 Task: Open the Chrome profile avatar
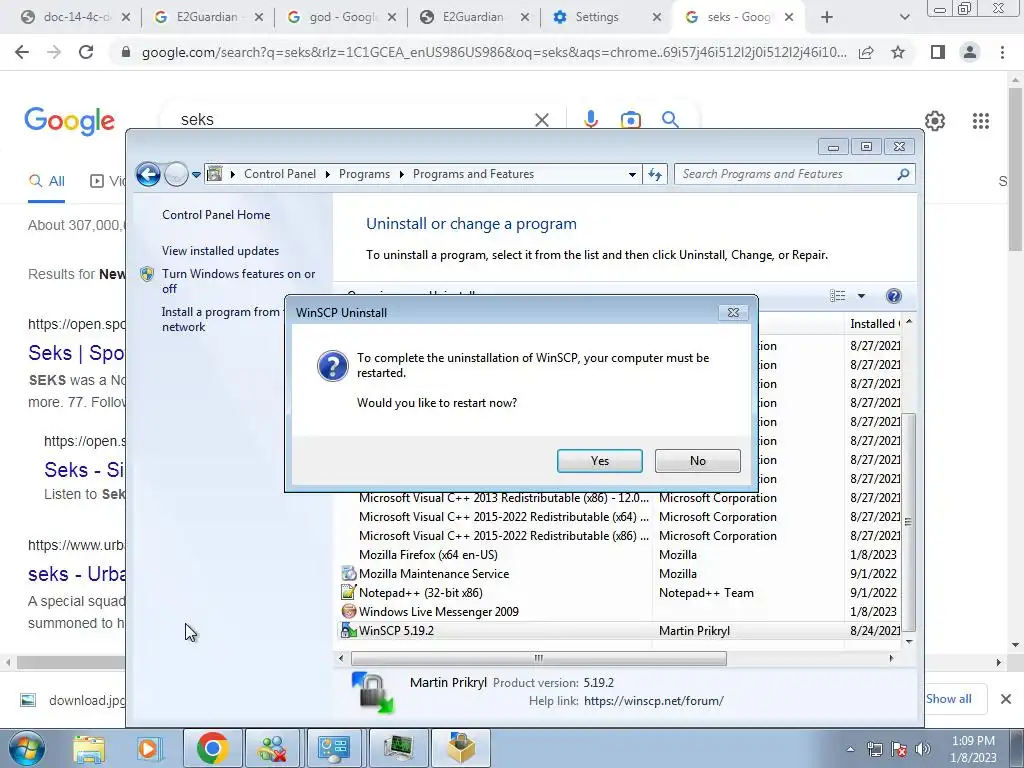(x=970, y=52)
